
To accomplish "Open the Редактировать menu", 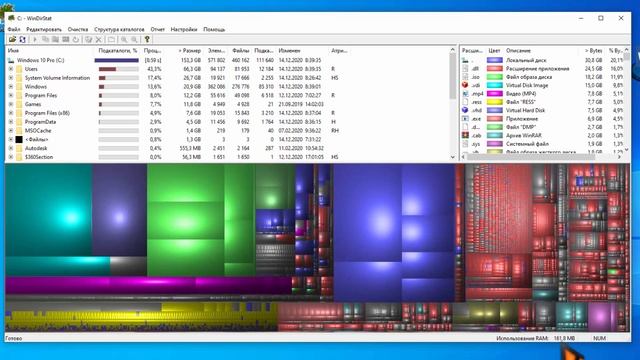I will pyautogui.click(x=44, y=29).
